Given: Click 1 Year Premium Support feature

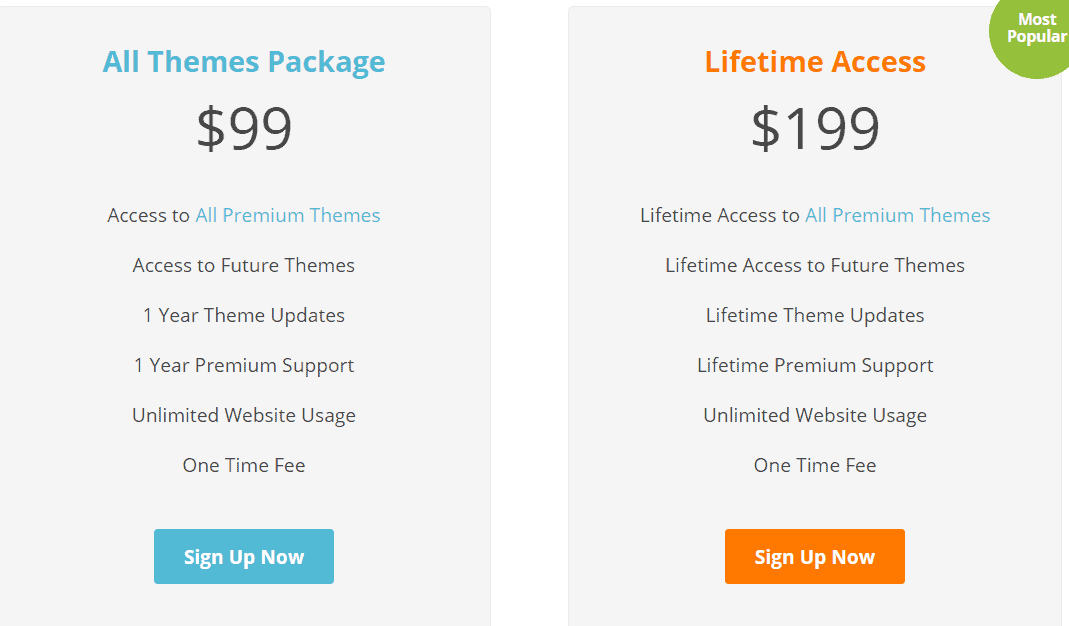Looking at the screenshot, I should 243,366.
